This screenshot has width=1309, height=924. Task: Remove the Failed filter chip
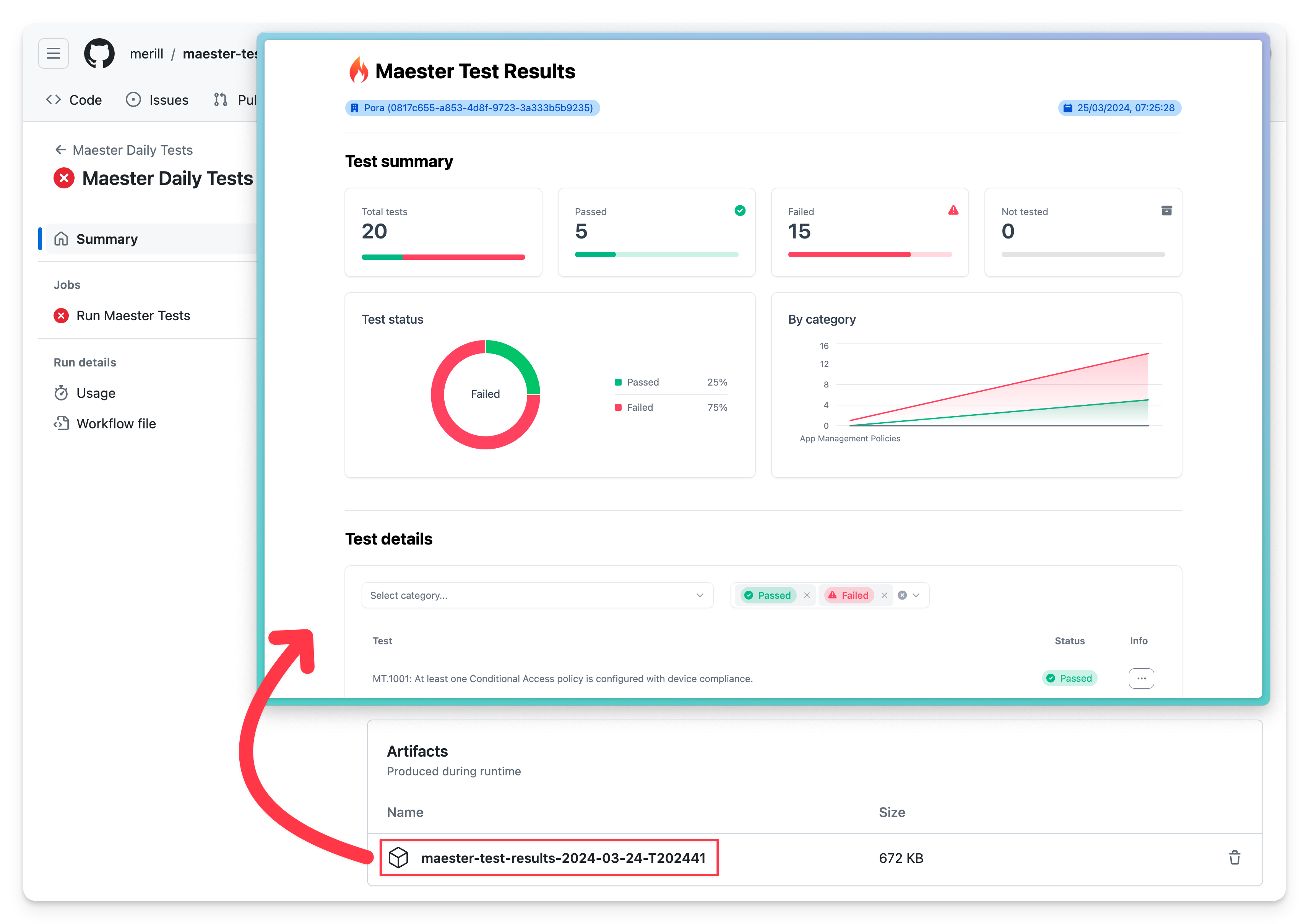884,595
